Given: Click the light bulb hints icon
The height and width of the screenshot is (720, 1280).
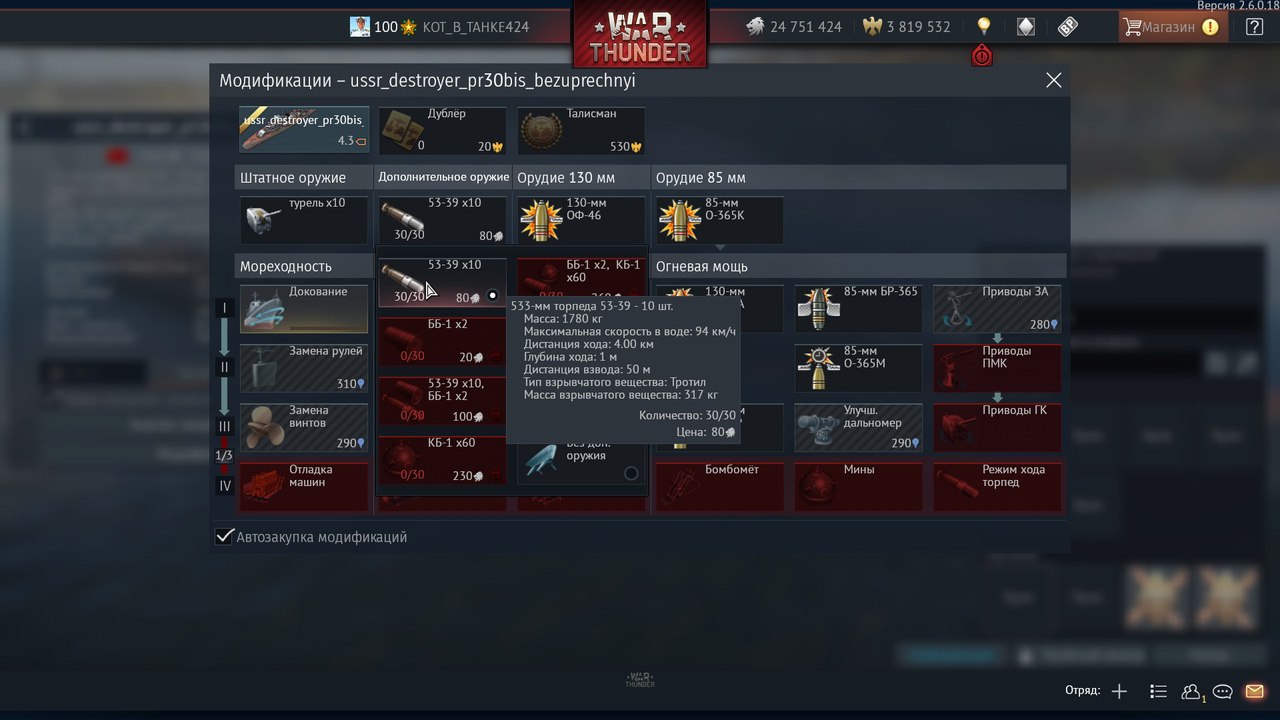Looking at the screenshot, I should pyautogui.click(x=983, y=27).
